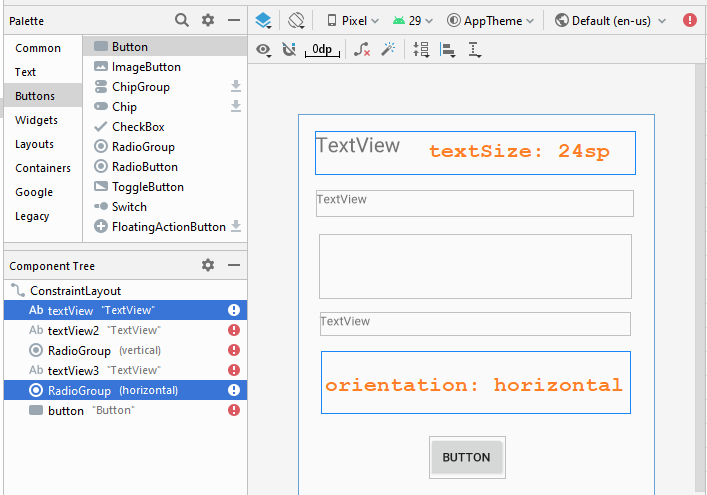Click the design surface layers icon
The image size is (707, 495).
click(x=263, y=21)
